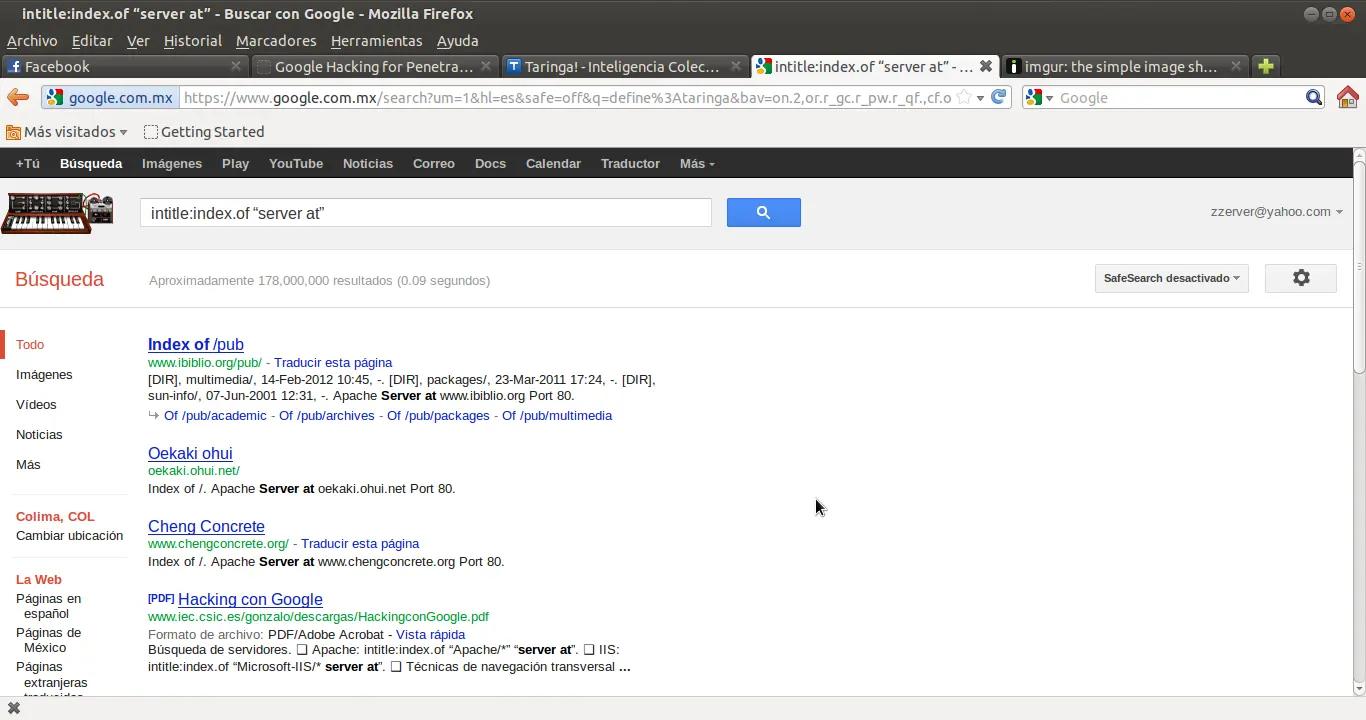Screen dimensions: 1366x720
Task: Switch to the Taringa! tab
Action: (x=624, y=66)
